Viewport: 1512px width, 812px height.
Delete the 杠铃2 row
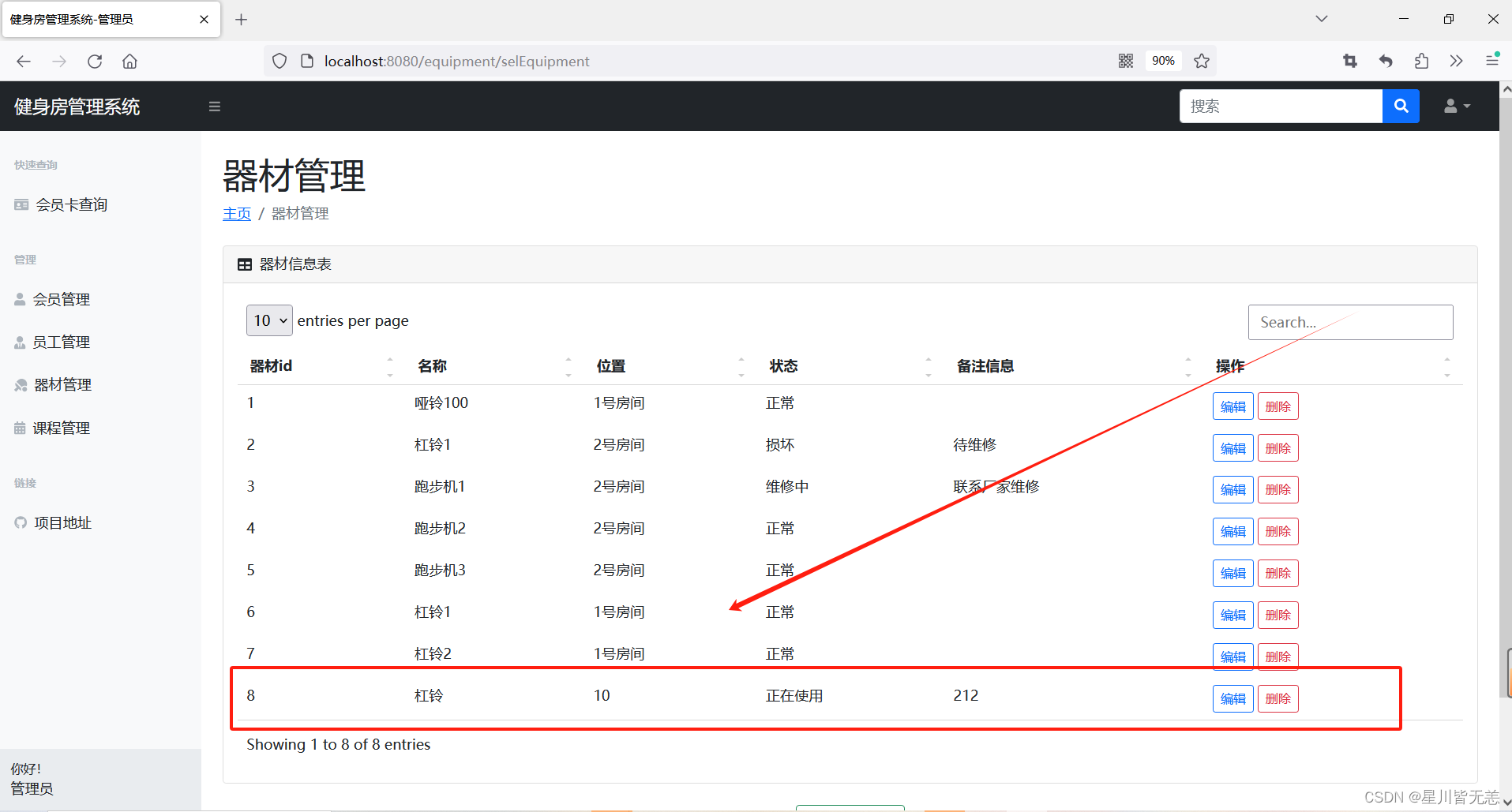(1278, 657)
